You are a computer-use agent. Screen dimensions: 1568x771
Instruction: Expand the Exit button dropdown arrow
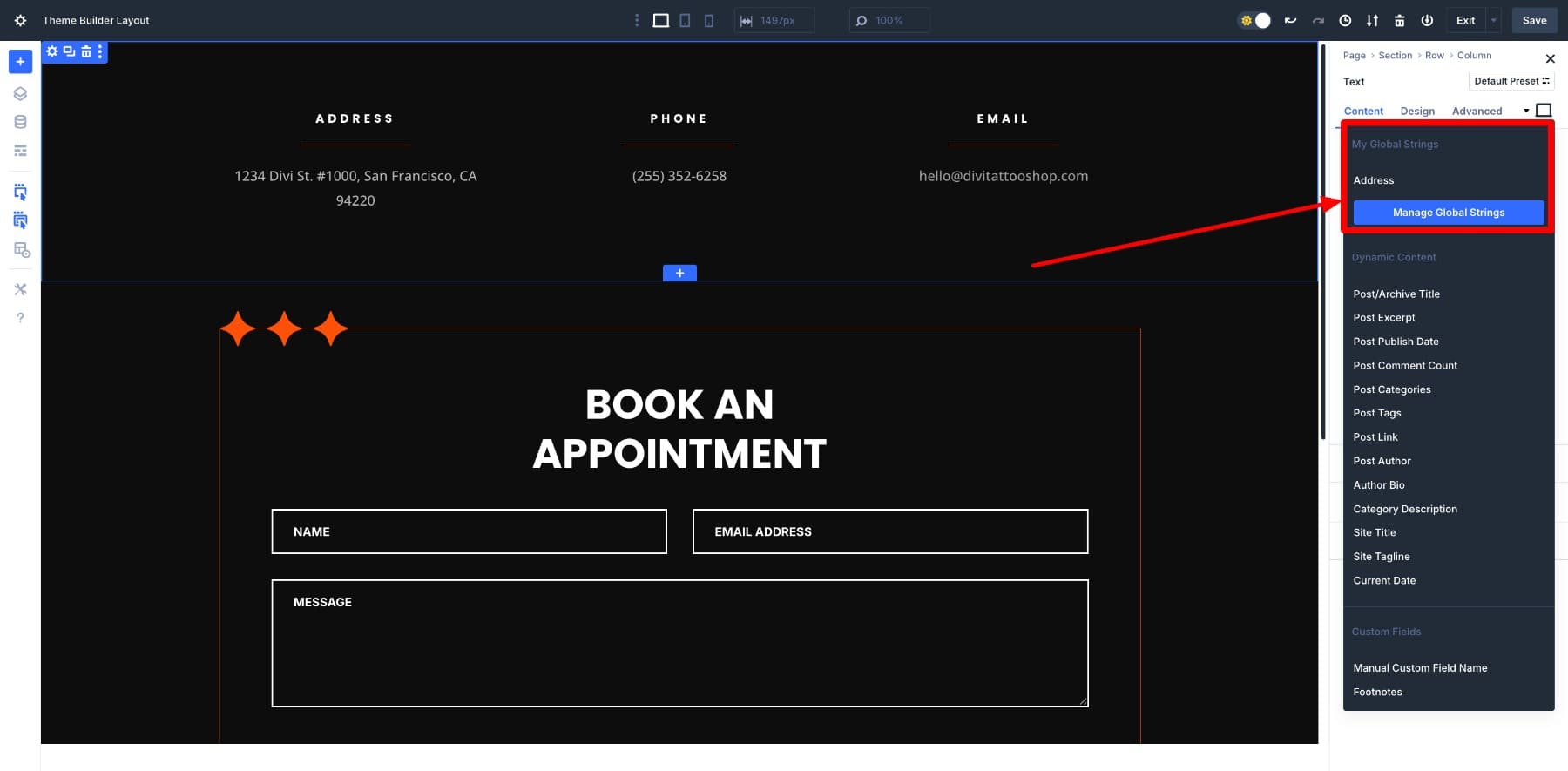tap(1494, 21)
